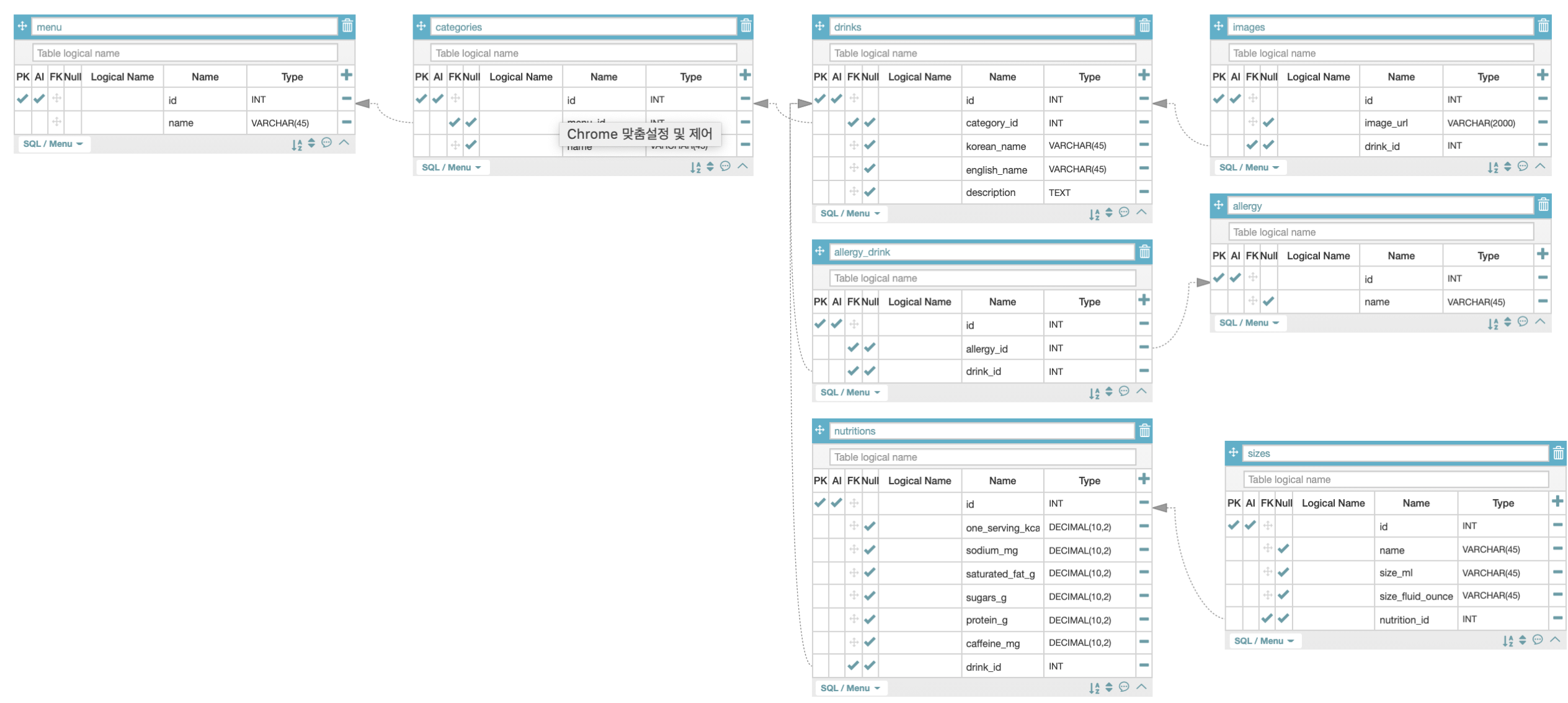Screen dimensions: 1568x703
Task: Add a column to the images table
Action: 1542,76
